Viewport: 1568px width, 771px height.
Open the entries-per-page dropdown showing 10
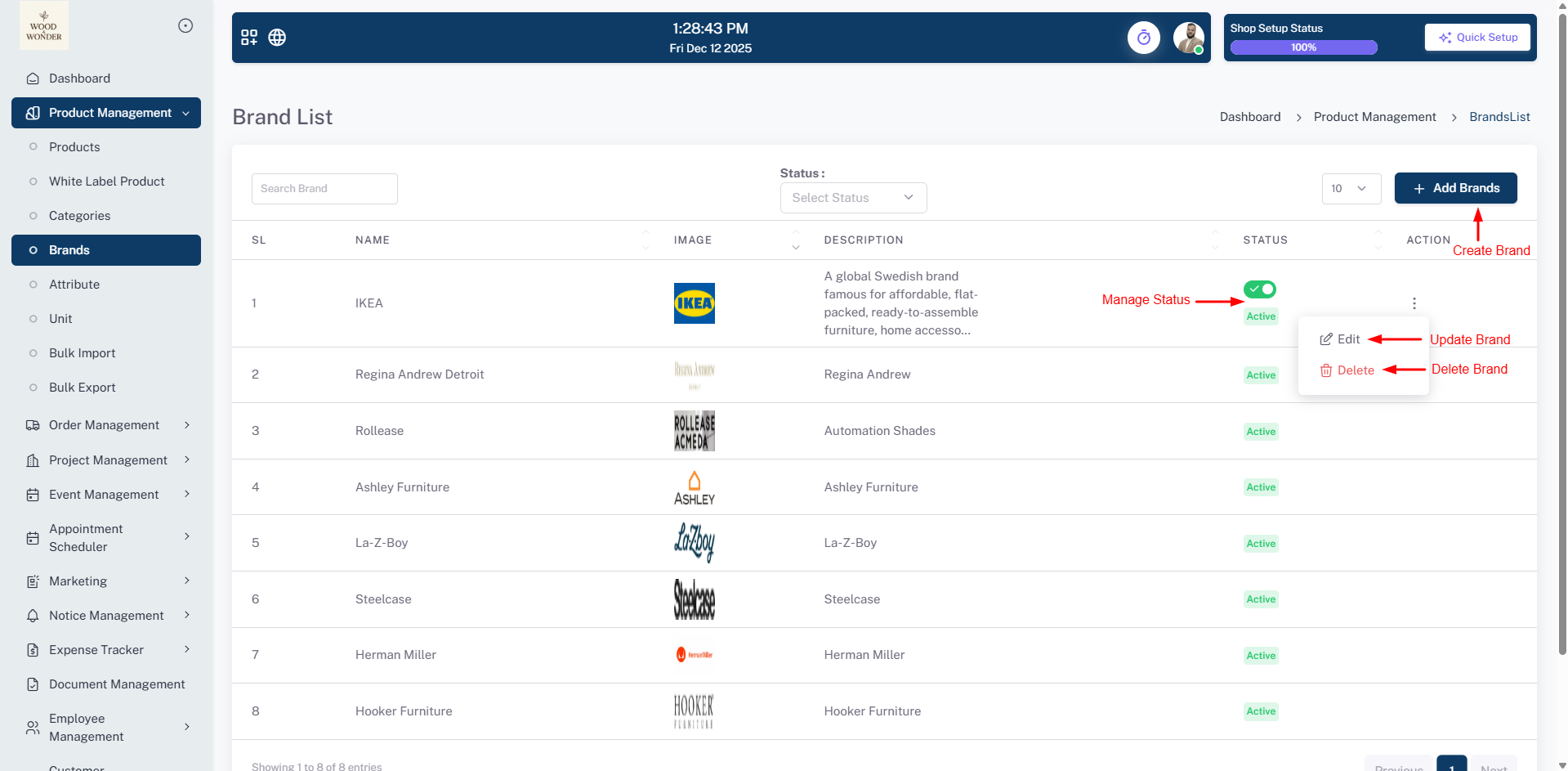click(1350, 189)
